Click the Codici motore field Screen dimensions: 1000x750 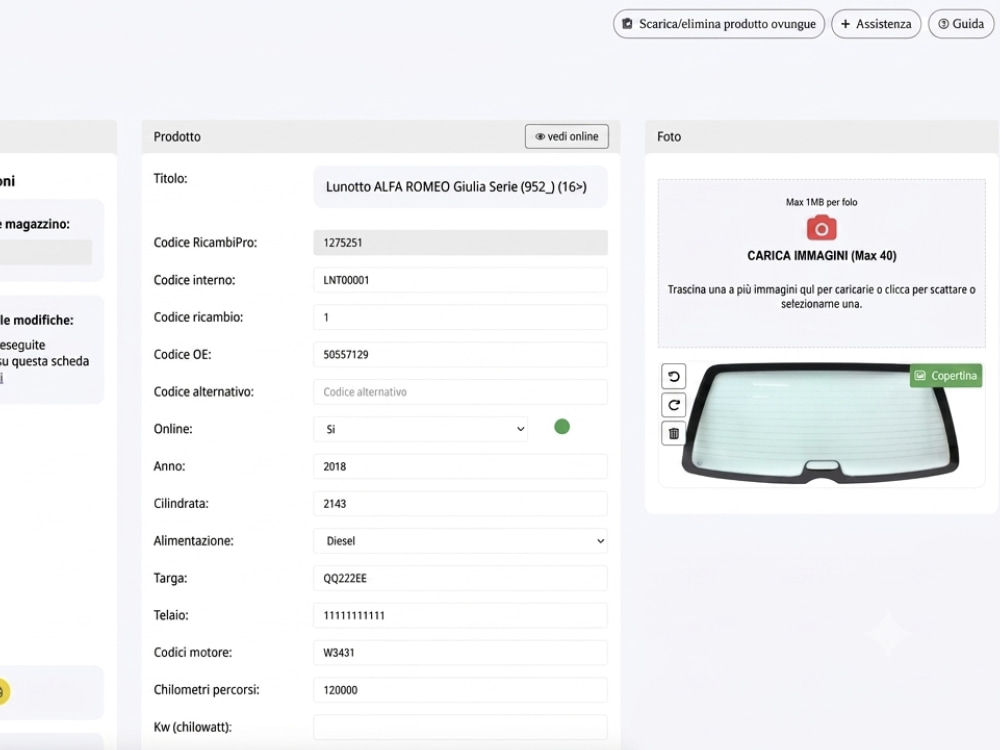point(460,652)
